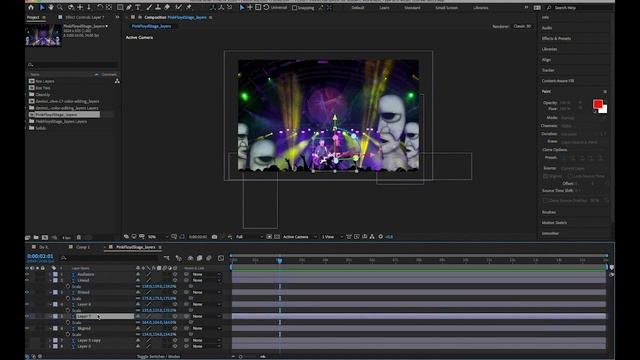This screenshot has width=640, height=360.
Task: Select the Hand tool
Action: pyautogui.click(x=51, y=7)
